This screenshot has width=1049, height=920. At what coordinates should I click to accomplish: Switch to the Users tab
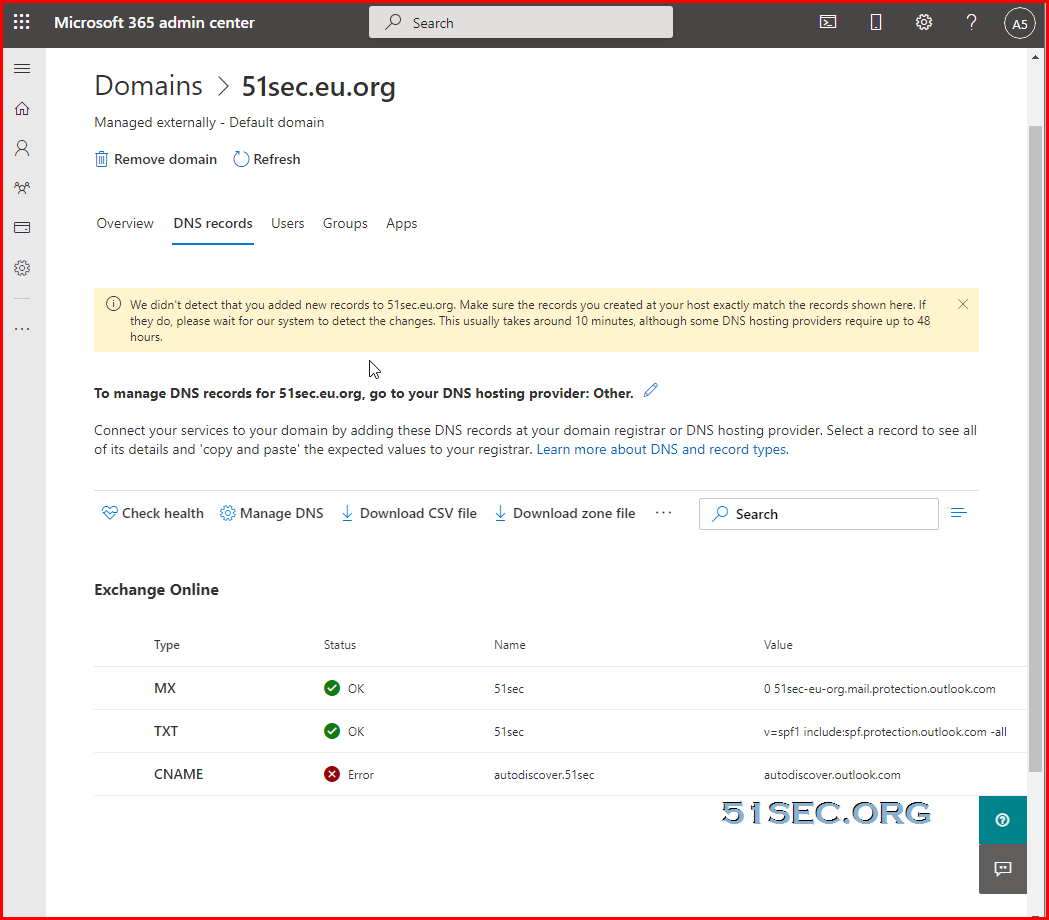(x=288, y=223)
